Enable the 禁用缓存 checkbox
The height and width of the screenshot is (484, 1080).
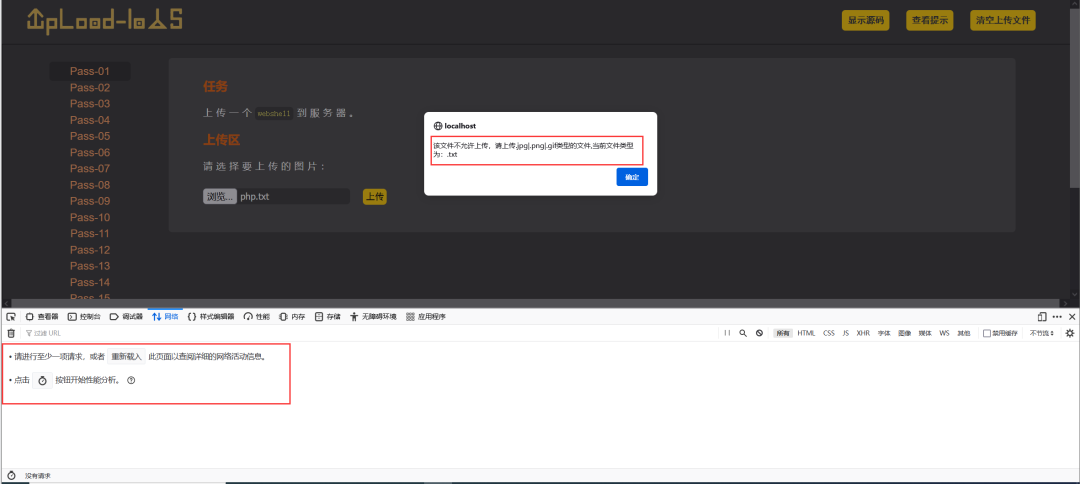[987, 333]
